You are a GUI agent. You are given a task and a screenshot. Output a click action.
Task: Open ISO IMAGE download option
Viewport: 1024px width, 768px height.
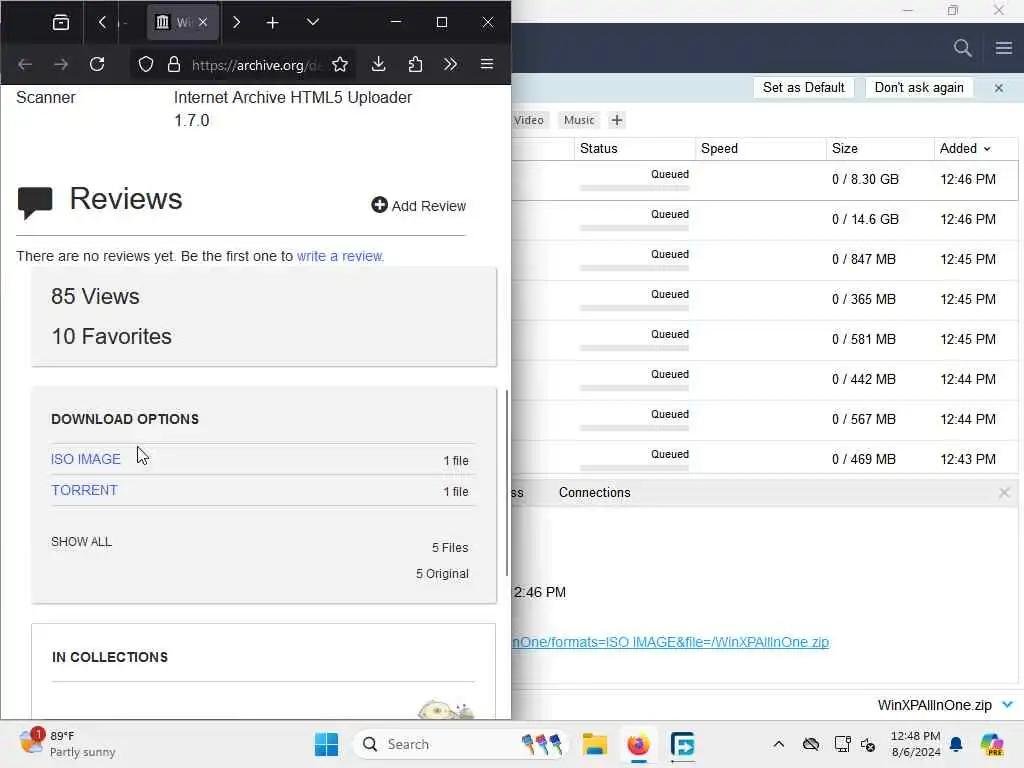pyautogui.click(x=86, y=459)
